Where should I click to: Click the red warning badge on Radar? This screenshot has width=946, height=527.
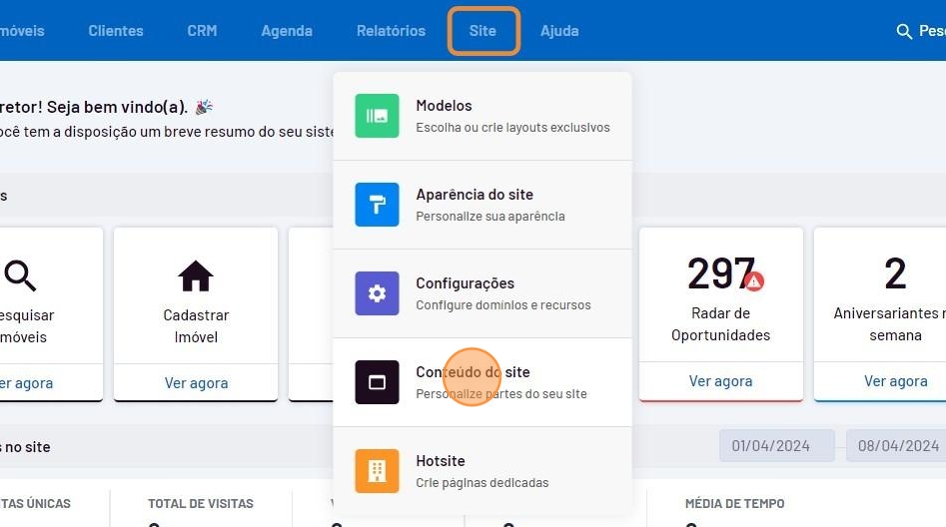(x=754, y=281)
